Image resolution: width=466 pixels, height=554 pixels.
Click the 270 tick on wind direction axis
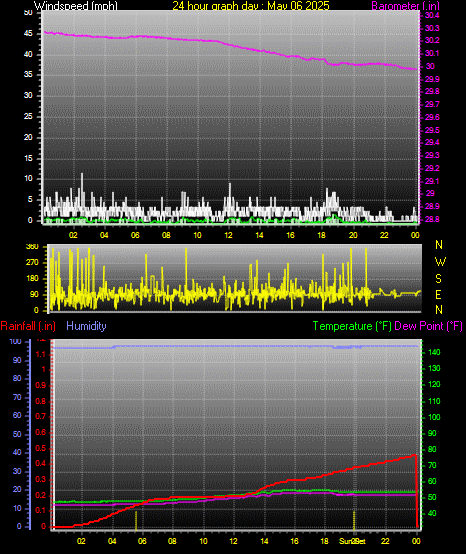pyautogui.click(x=32, y=263)
